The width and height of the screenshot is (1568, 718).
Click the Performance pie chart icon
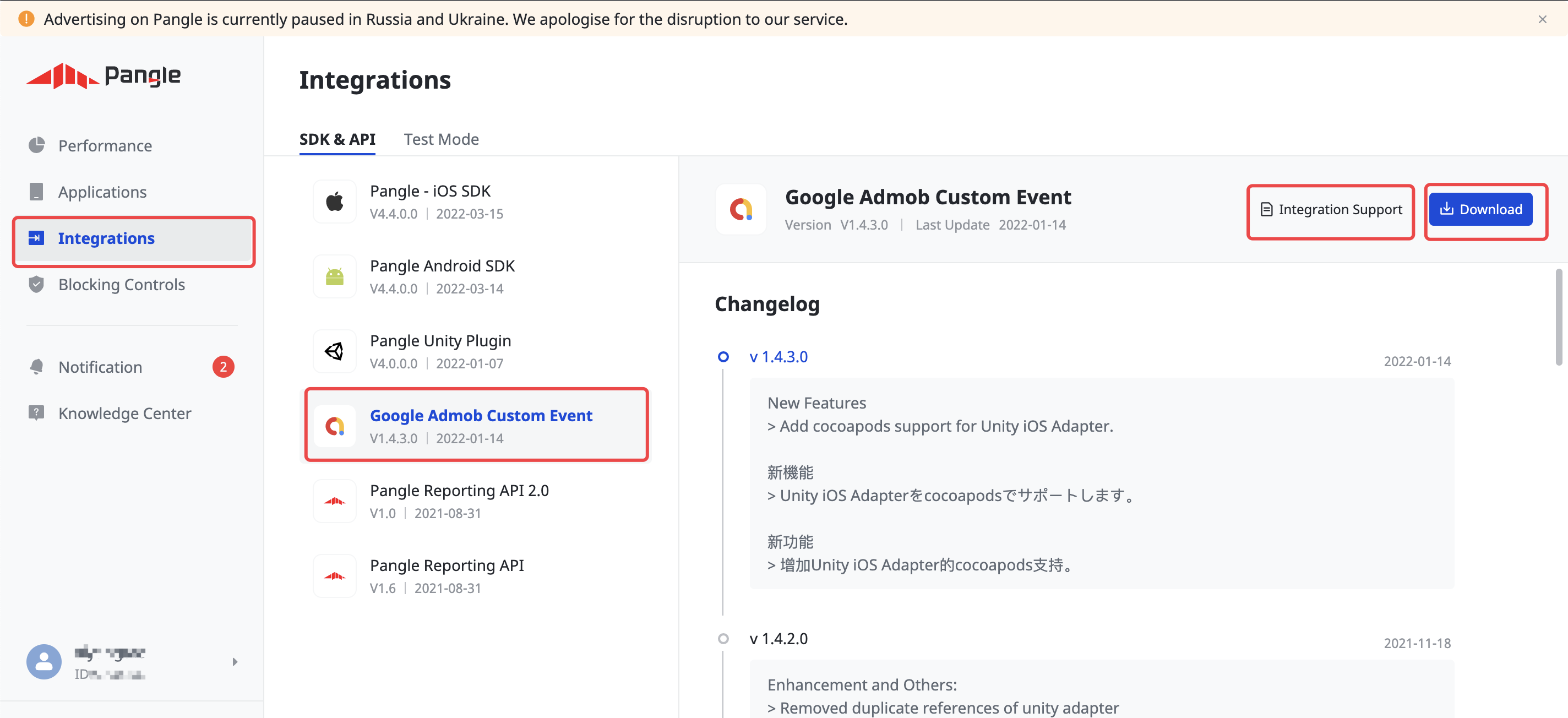pyautogui.click(x=36, y=145)
